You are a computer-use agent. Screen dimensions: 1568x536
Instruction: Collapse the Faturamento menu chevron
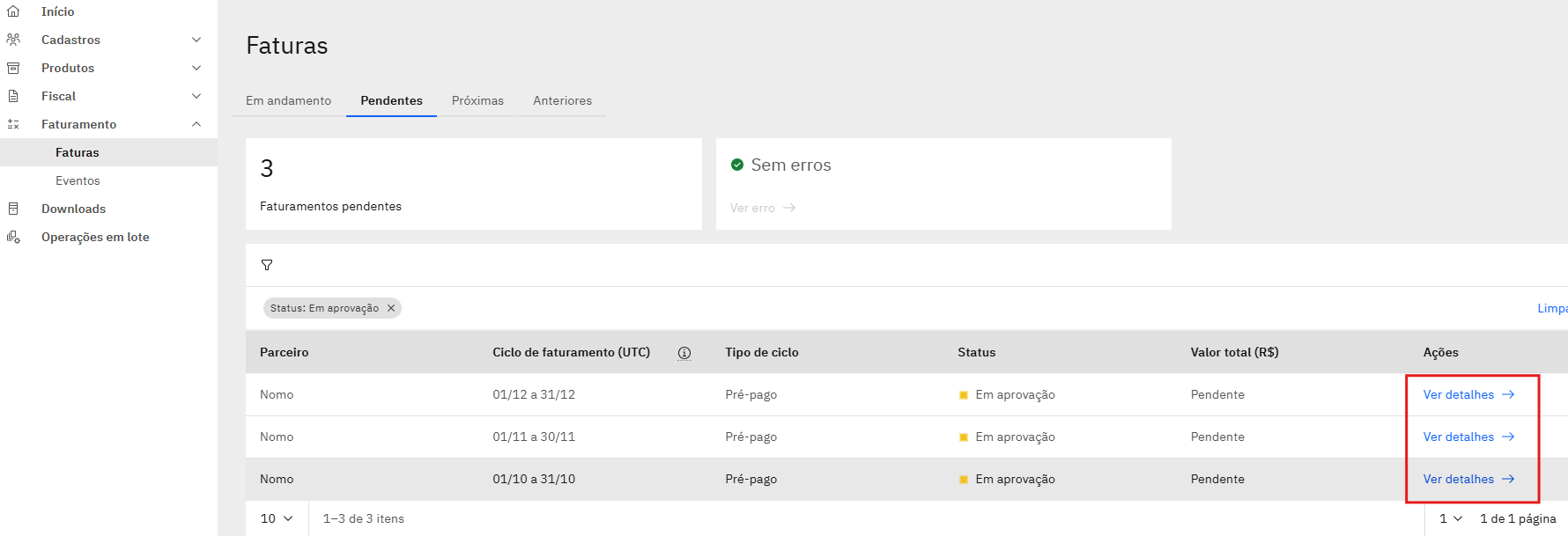click(196, 124)
